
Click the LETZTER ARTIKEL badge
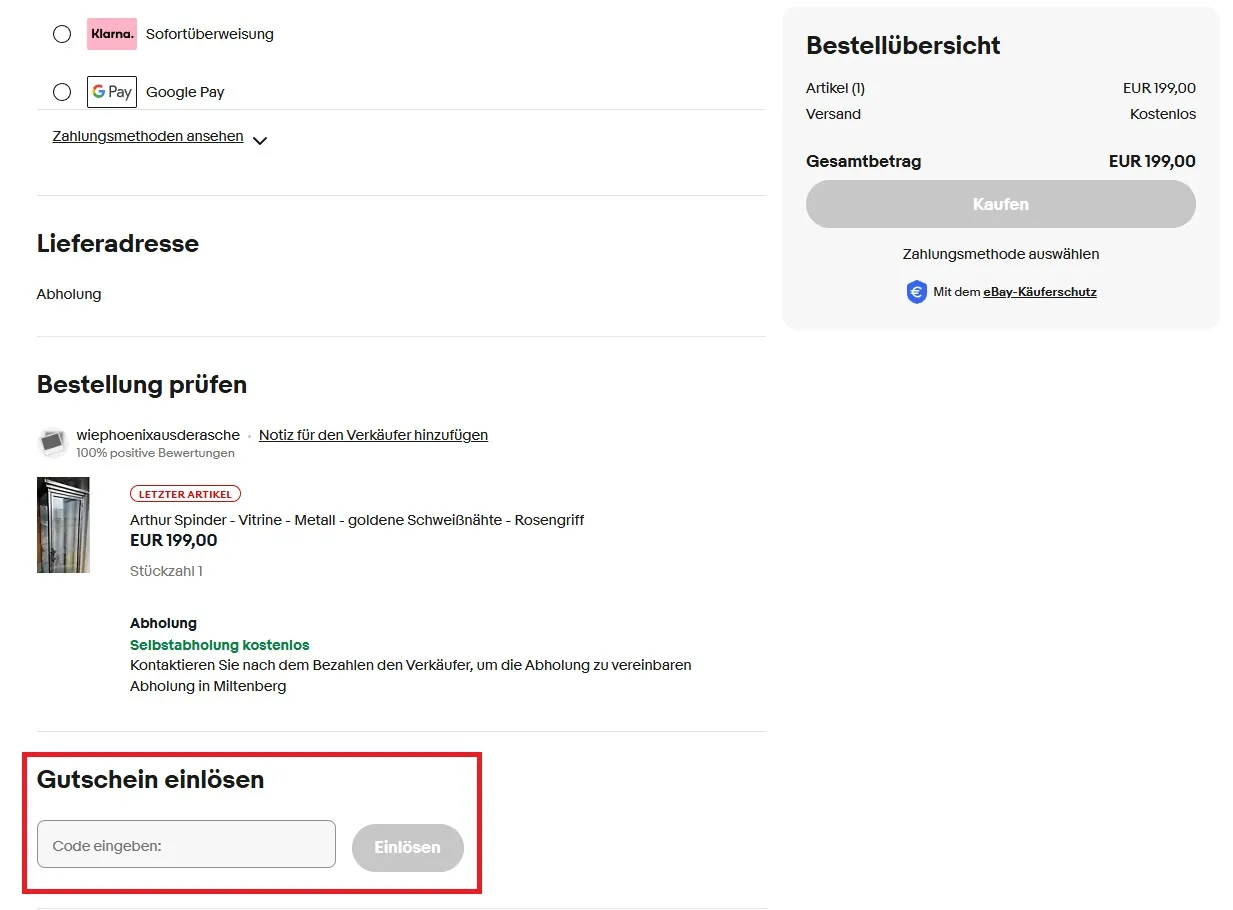pyautogui.click(x=185, y=493)
